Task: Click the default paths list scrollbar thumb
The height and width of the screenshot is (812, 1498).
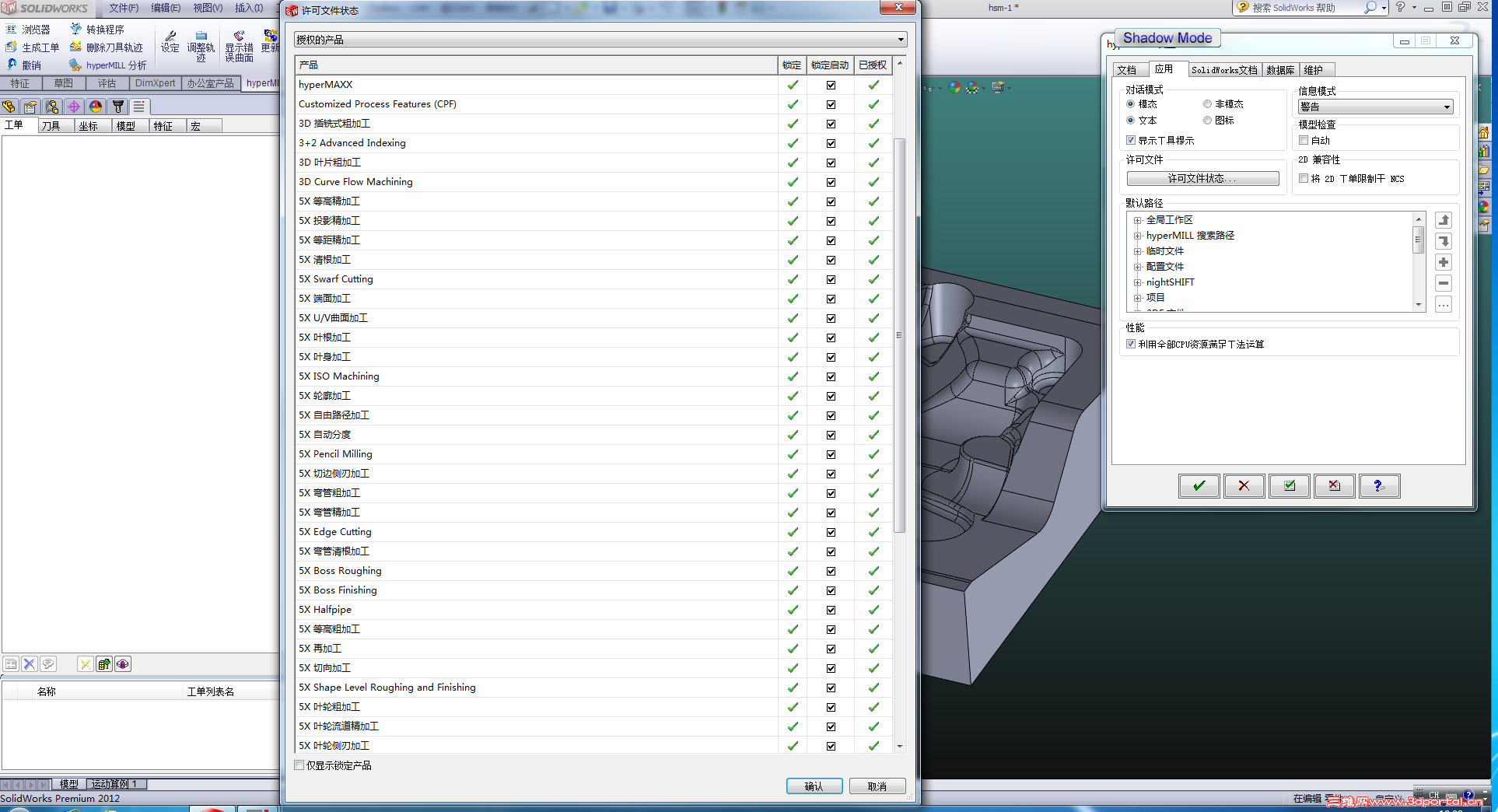Action: click(x=1419, y=240)
